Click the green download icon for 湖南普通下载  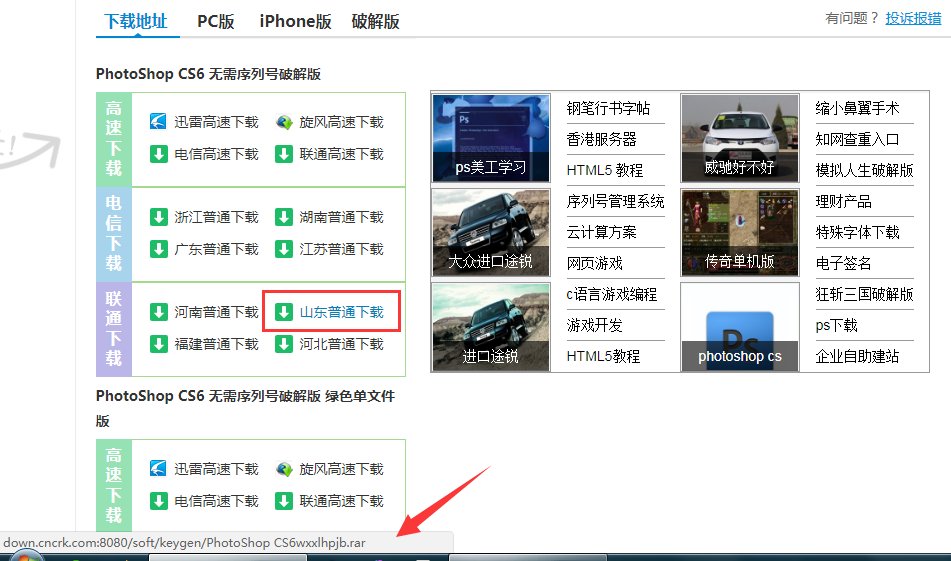pyautogui.click(x=283, y=217)
